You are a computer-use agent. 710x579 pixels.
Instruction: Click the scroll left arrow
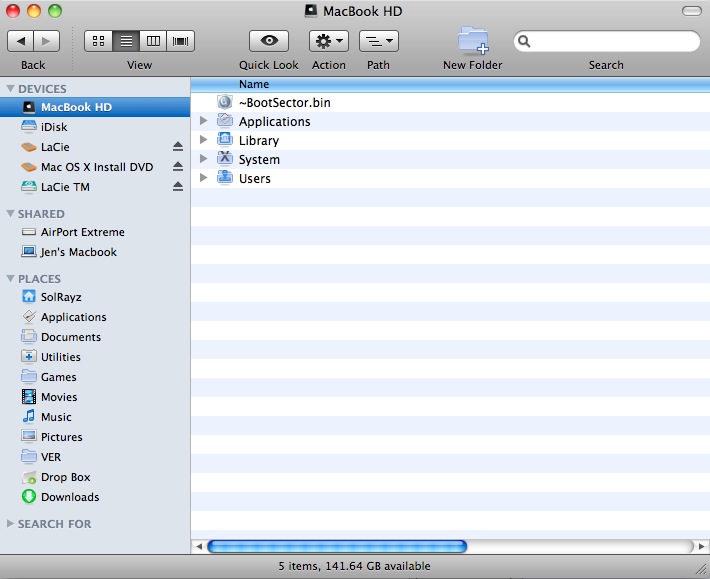click(x=199, y=546)
